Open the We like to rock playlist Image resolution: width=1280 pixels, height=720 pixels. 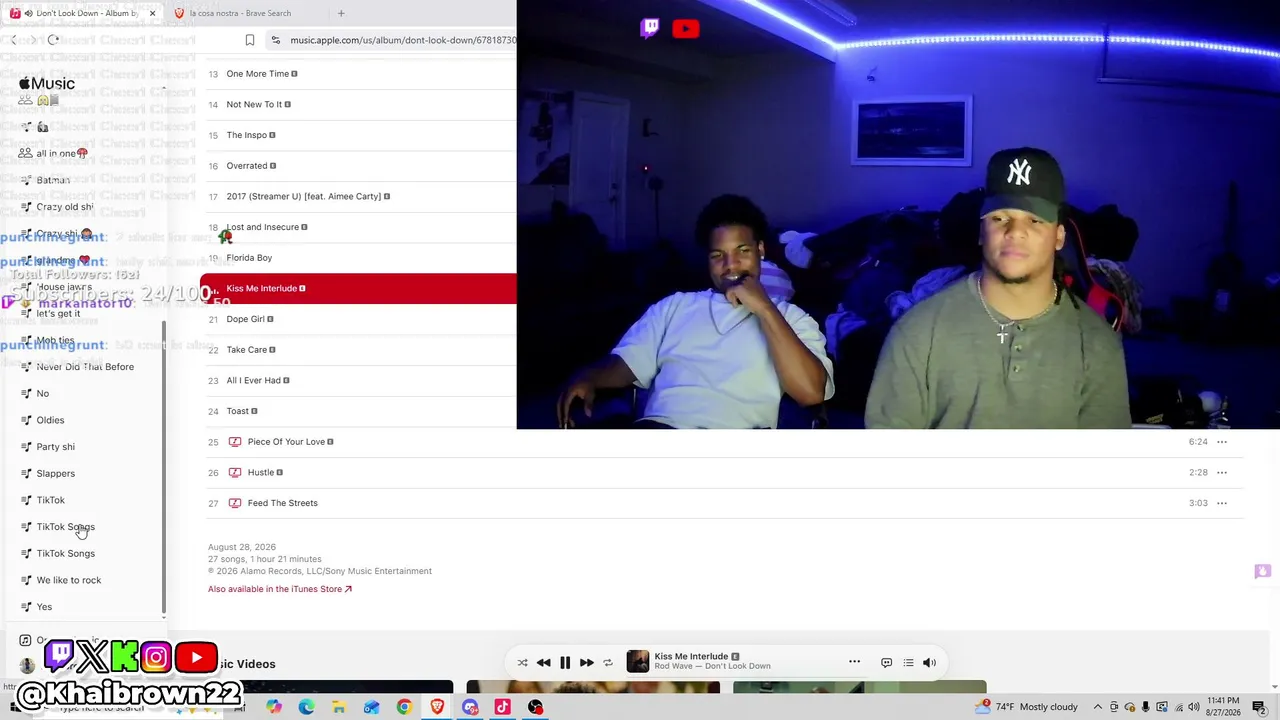[69, 580]
